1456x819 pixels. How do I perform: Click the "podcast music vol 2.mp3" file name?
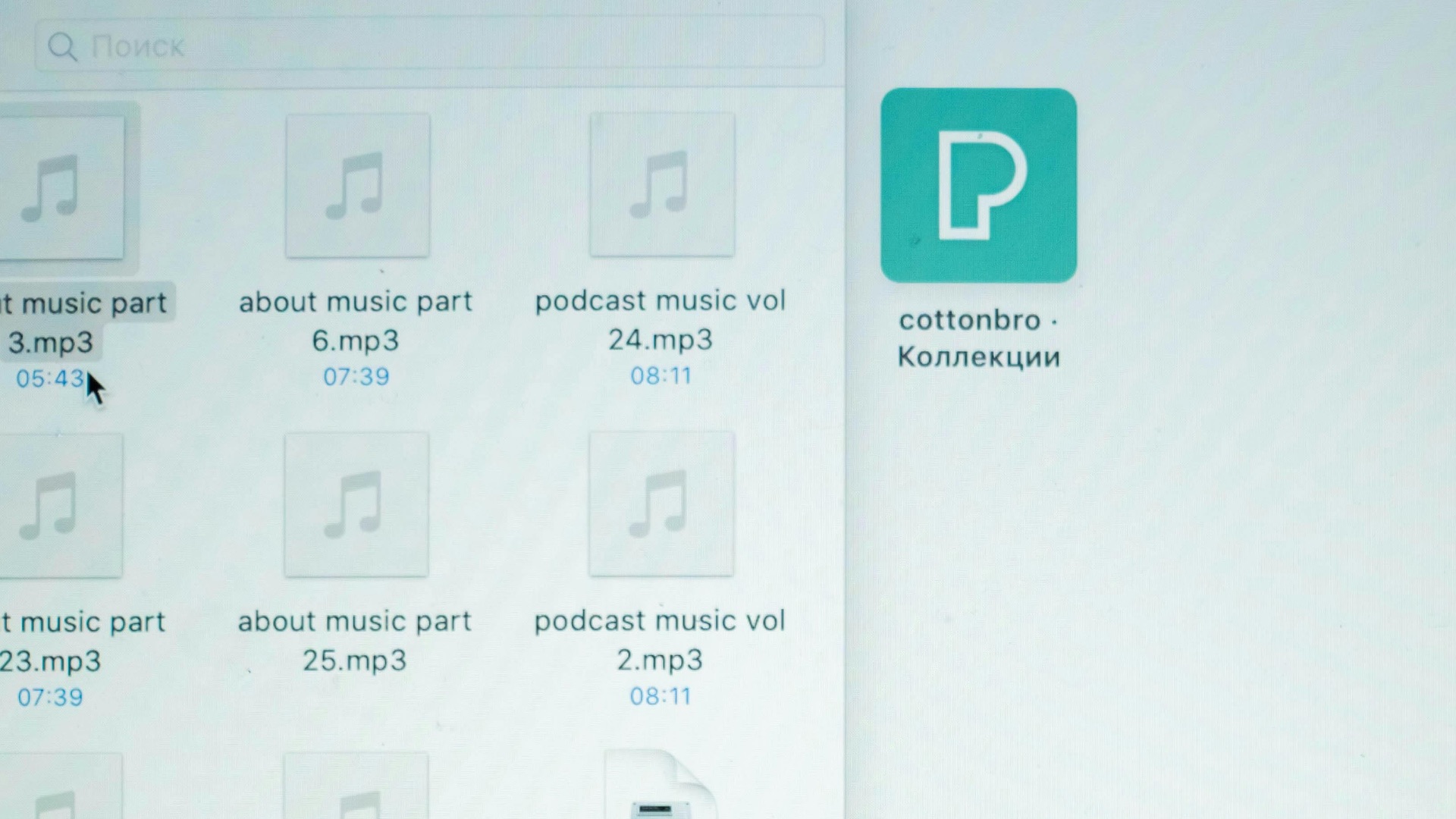(x=660, y=639)
